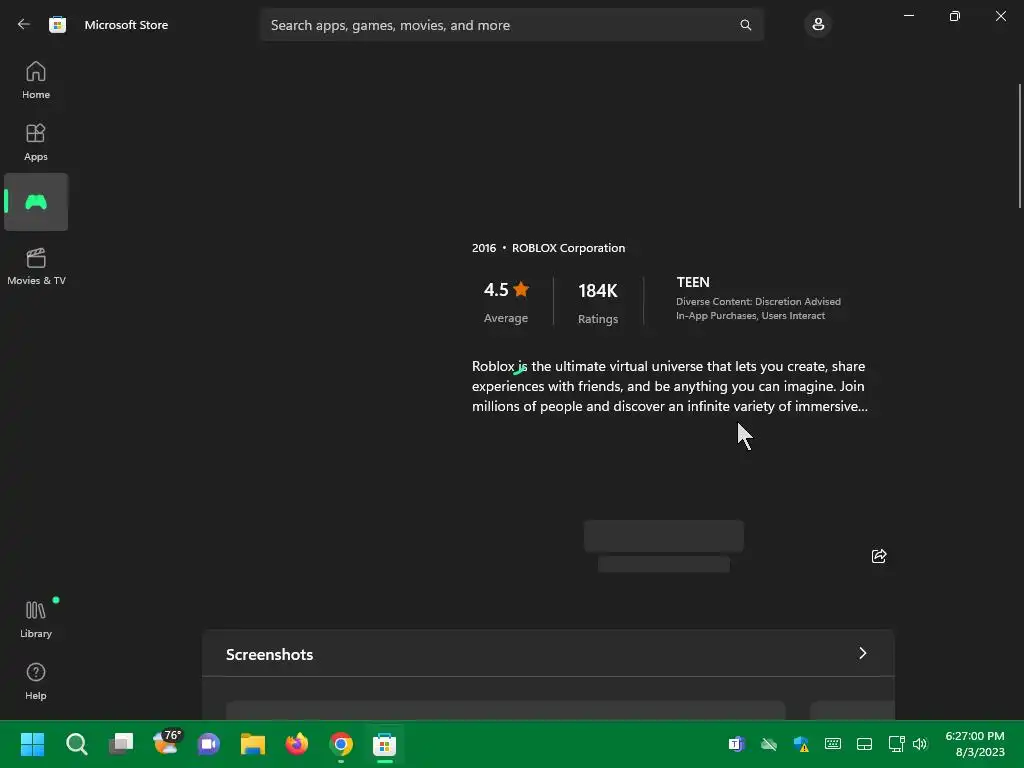Click the Search apps, games, movies field

pos(512,25)
